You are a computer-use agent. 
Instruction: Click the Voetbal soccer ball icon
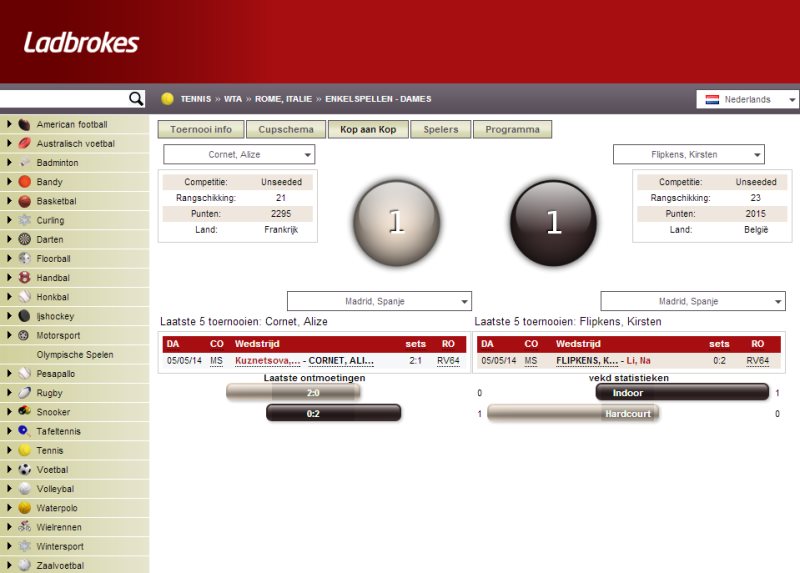pos(24,469)
